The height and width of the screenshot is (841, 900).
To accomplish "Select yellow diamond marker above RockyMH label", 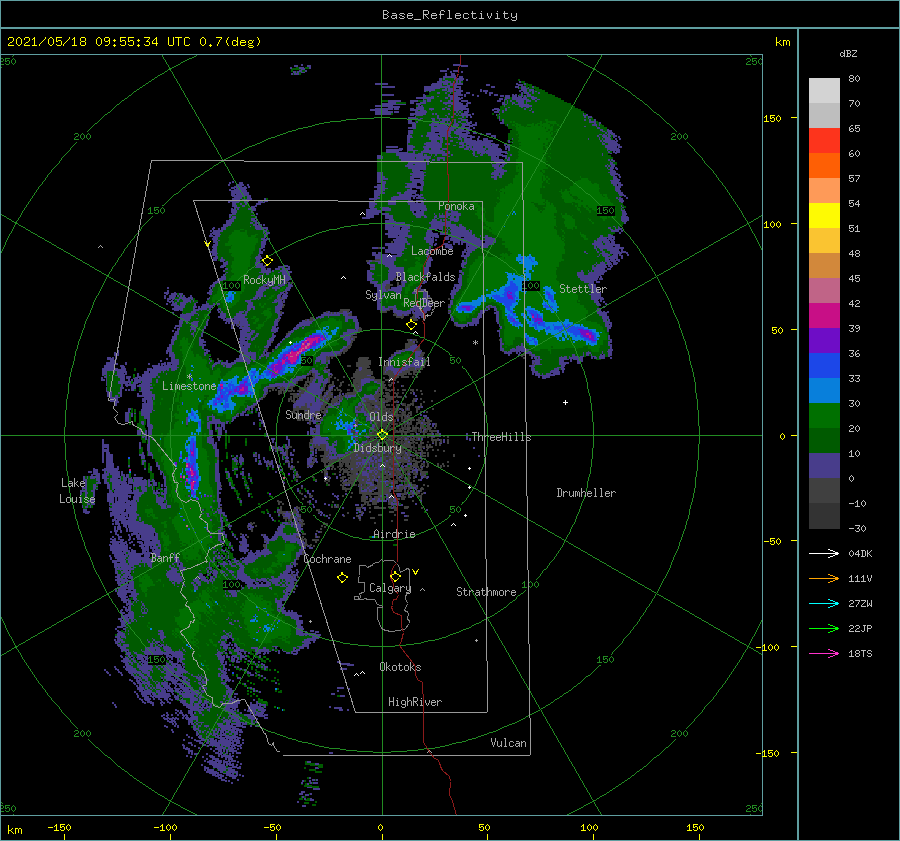I will pyautogui.click(x=267, y=261).
